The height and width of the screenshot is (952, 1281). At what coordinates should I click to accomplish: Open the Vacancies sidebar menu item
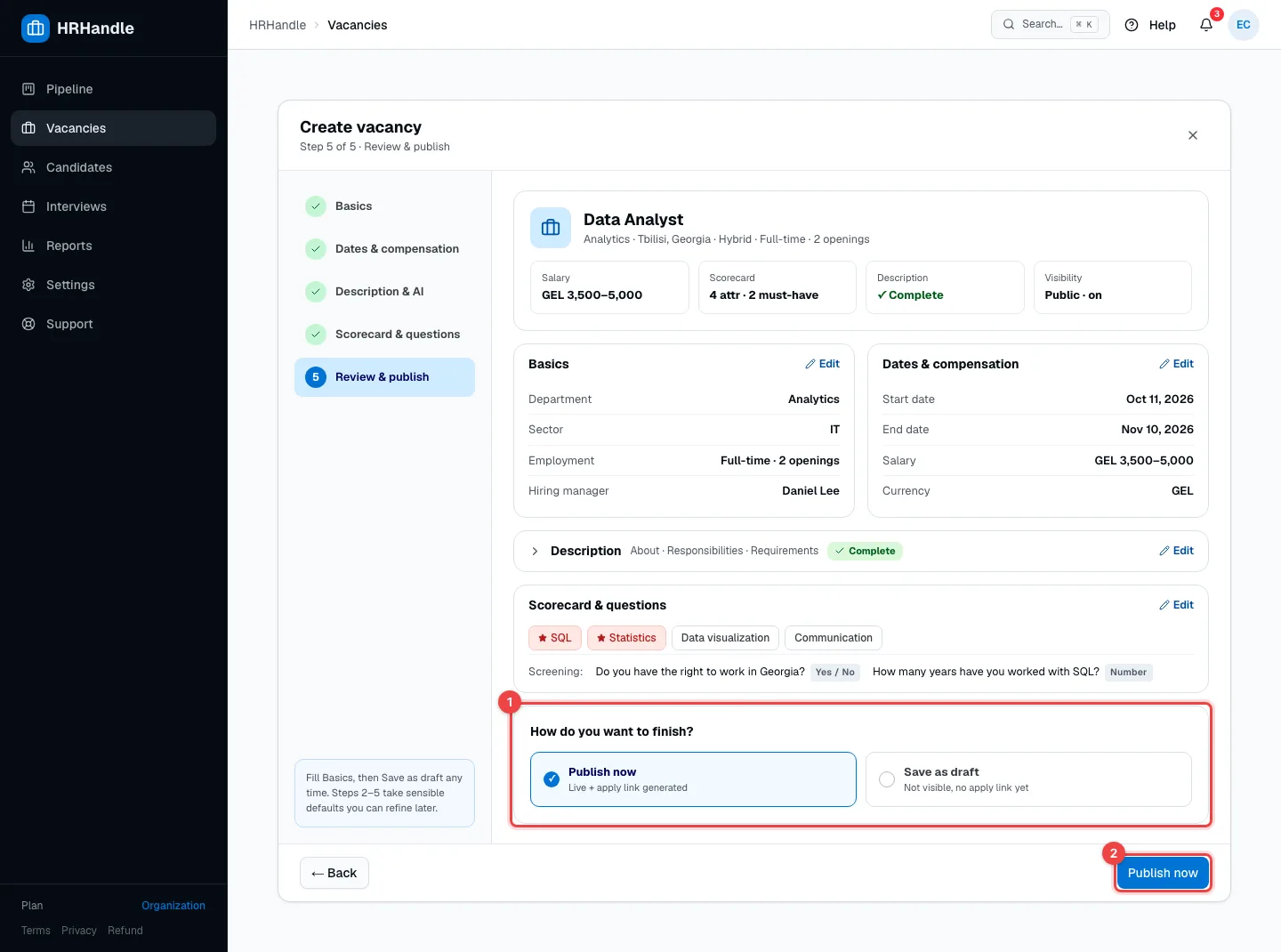113,128
